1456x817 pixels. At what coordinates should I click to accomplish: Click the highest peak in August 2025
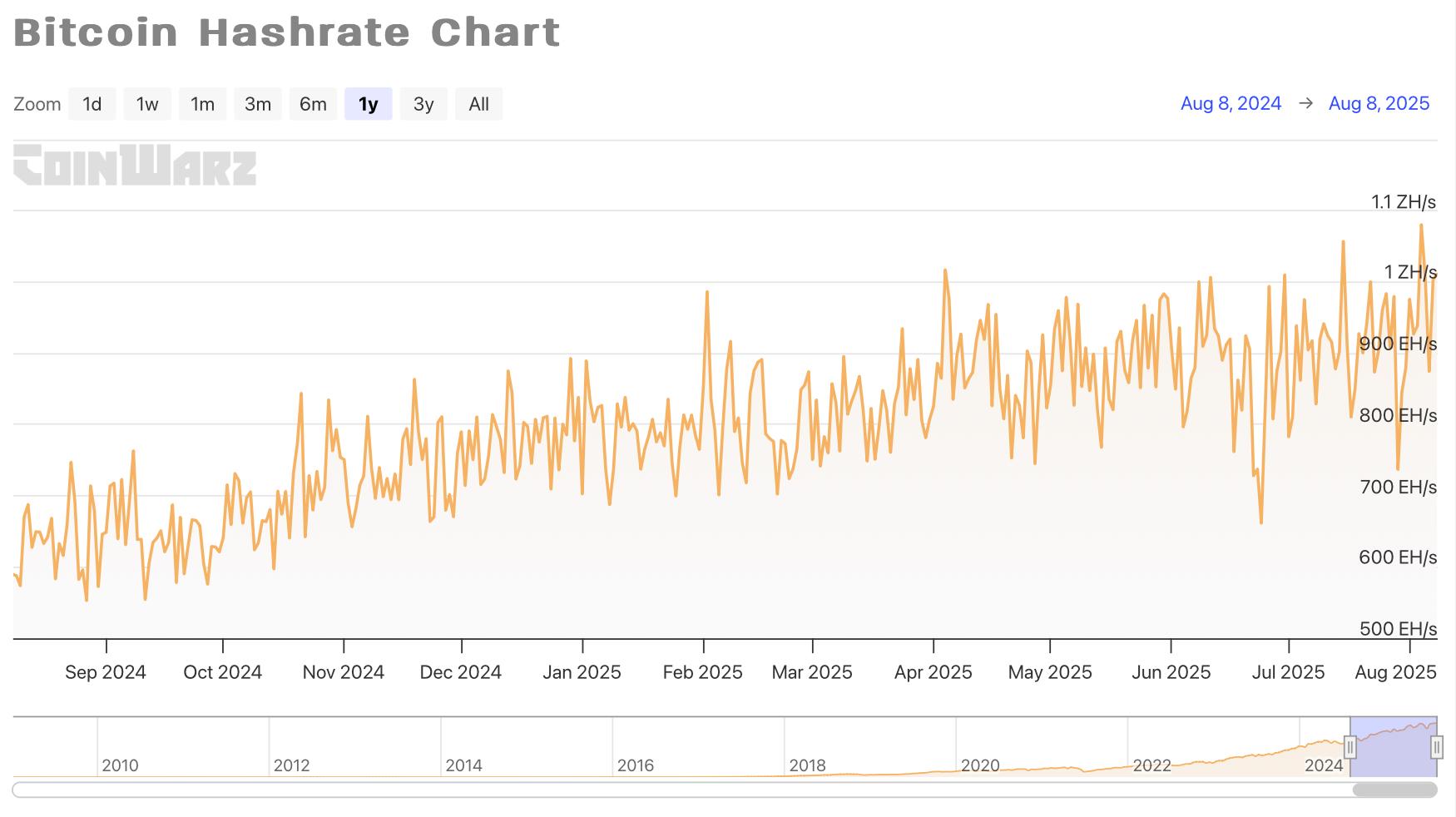(1420, 225)
